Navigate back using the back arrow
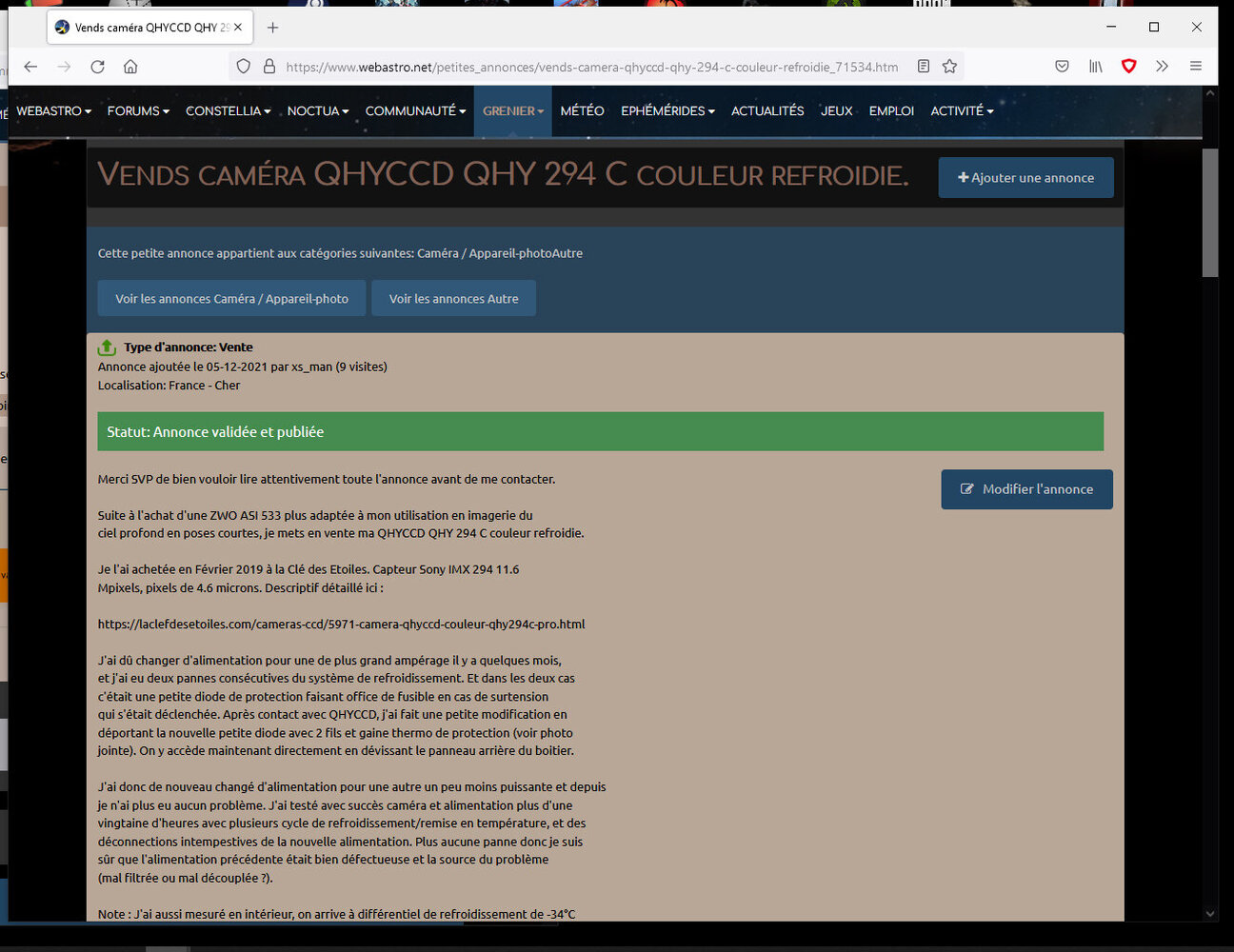Image resolution: width=1234 pixels, height=952 pixels. coord(30,67)
